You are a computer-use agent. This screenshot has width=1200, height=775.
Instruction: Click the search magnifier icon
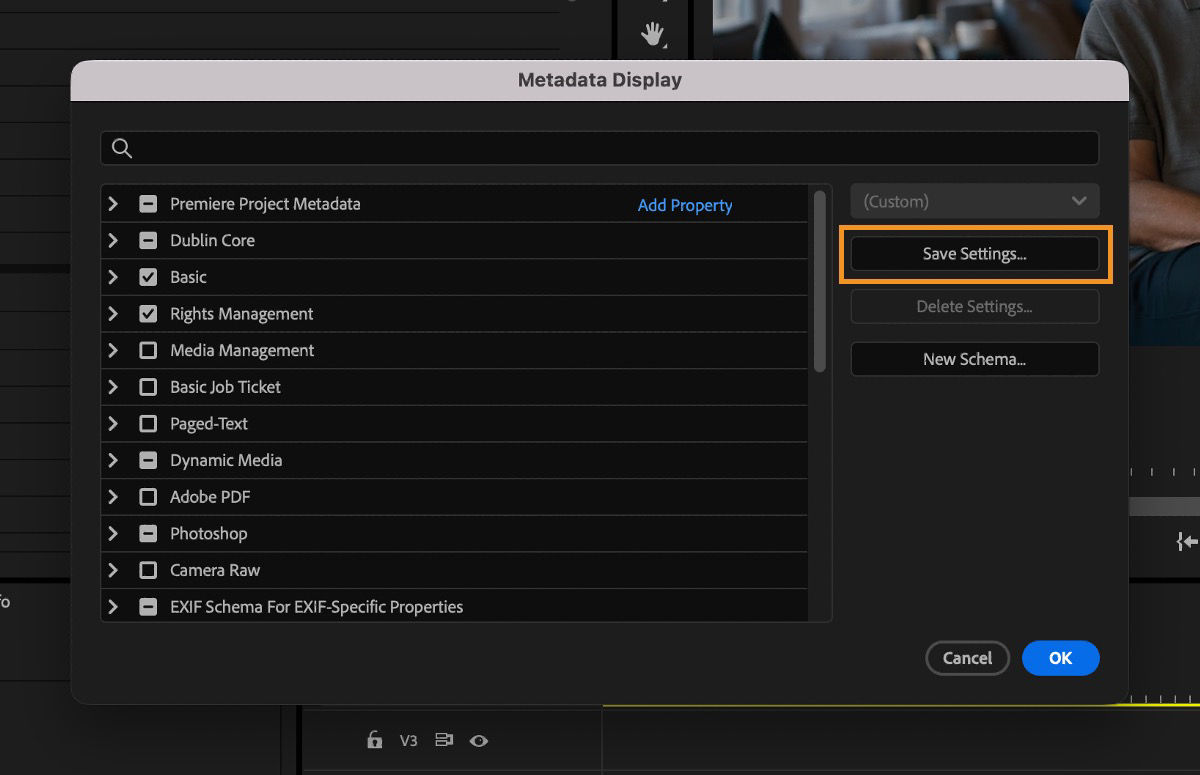[121, 147]
